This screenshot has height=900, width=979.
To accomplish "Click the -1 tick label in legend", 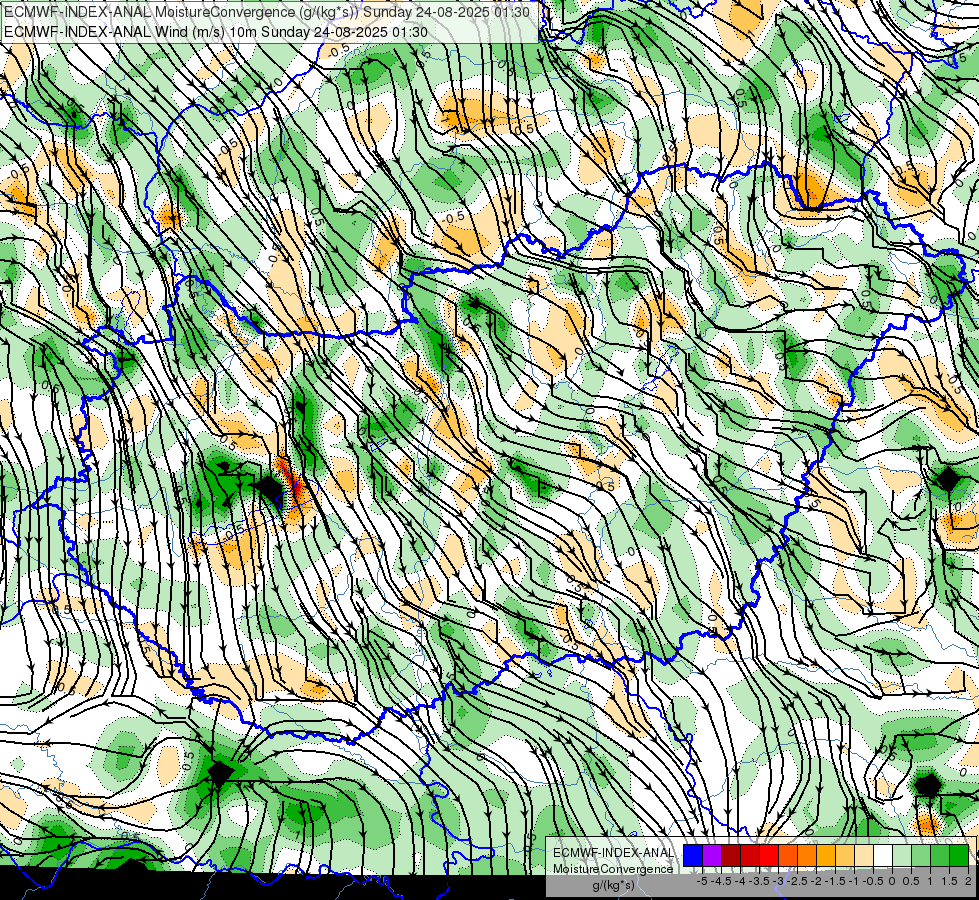I will pyautogui.click(x=854, y=881).
